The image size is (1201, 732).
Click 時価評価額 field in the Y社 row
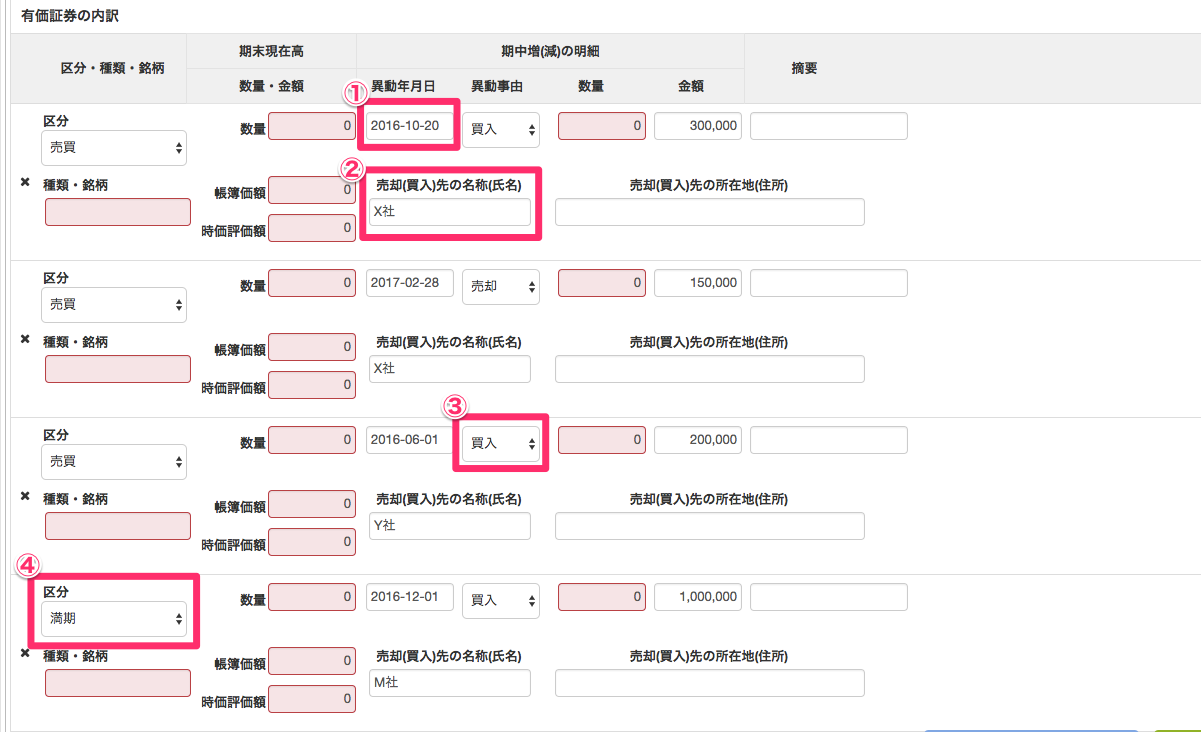[x=312, y=542]
